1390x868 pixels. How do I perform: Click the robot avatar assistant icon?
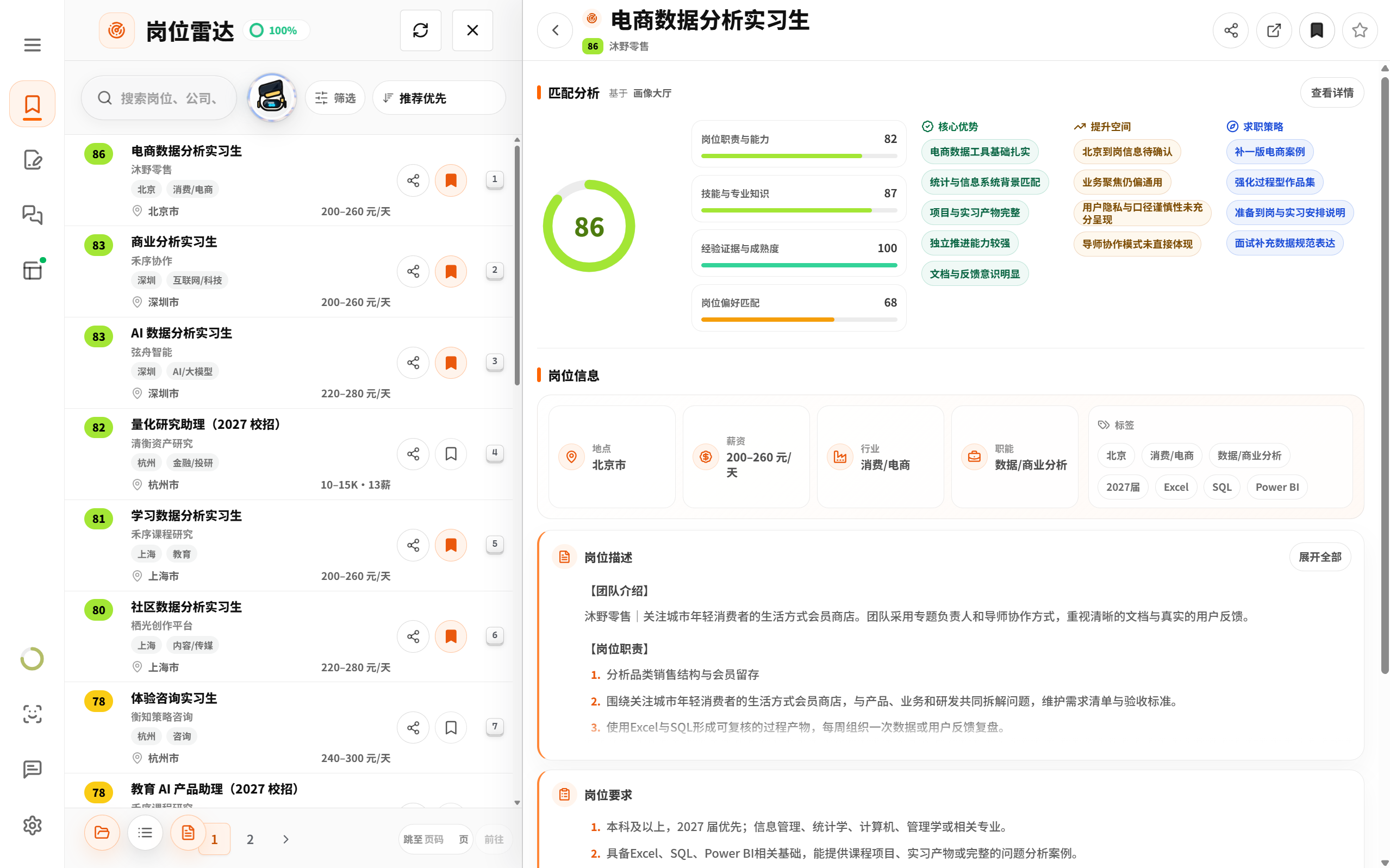(x=272, y=97)
